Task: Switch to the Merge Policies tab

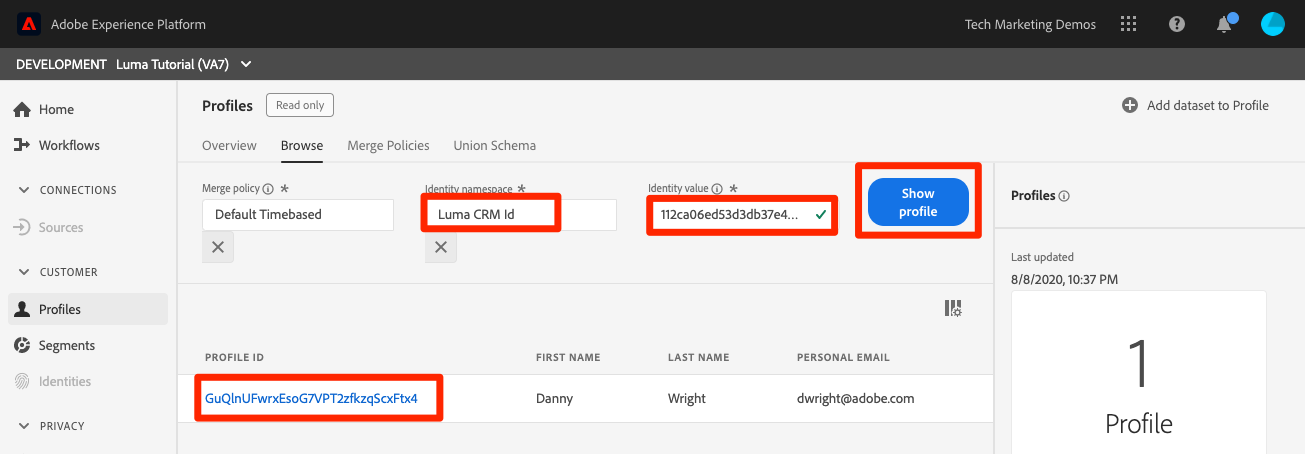Action: [x=388, y=145]
